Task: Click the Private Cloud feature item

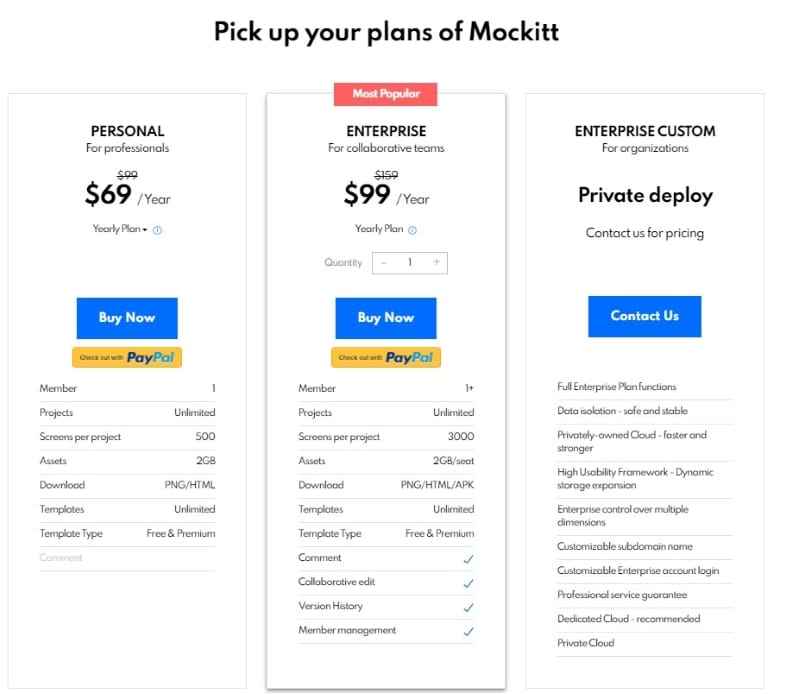Action: [586, 643]
